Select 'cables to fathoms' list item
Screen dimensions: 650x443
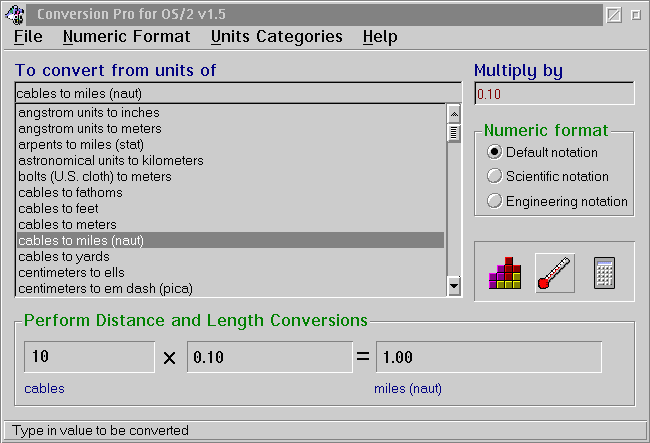[230, 192]
